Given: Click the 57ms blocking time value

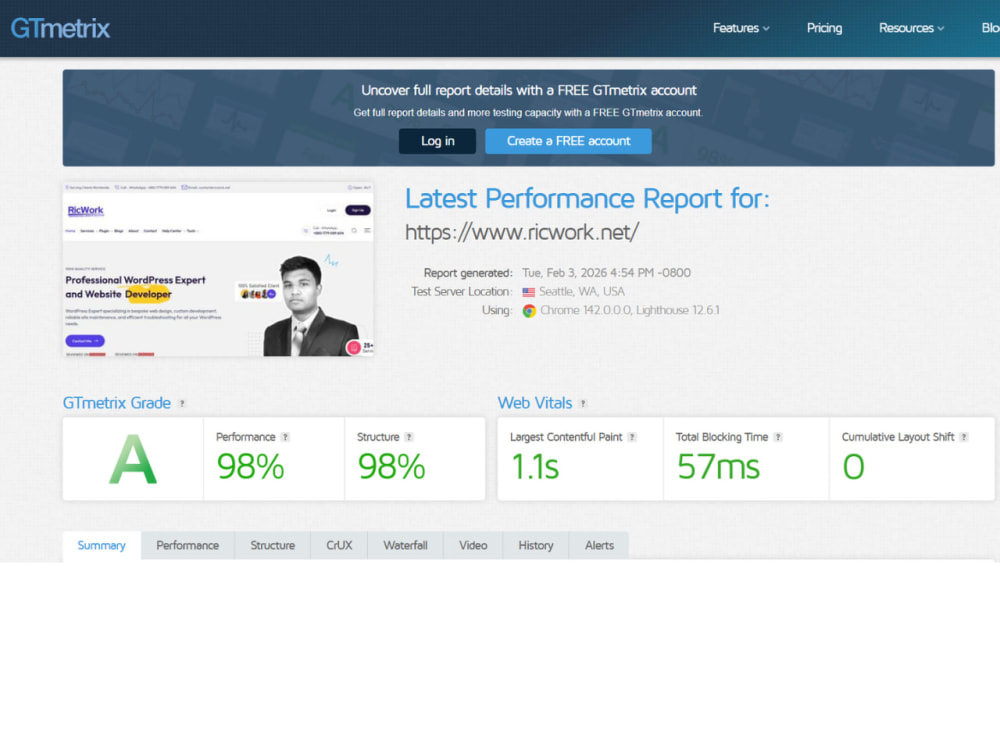Looking at the screenshot, I should [x=718, y=466].
